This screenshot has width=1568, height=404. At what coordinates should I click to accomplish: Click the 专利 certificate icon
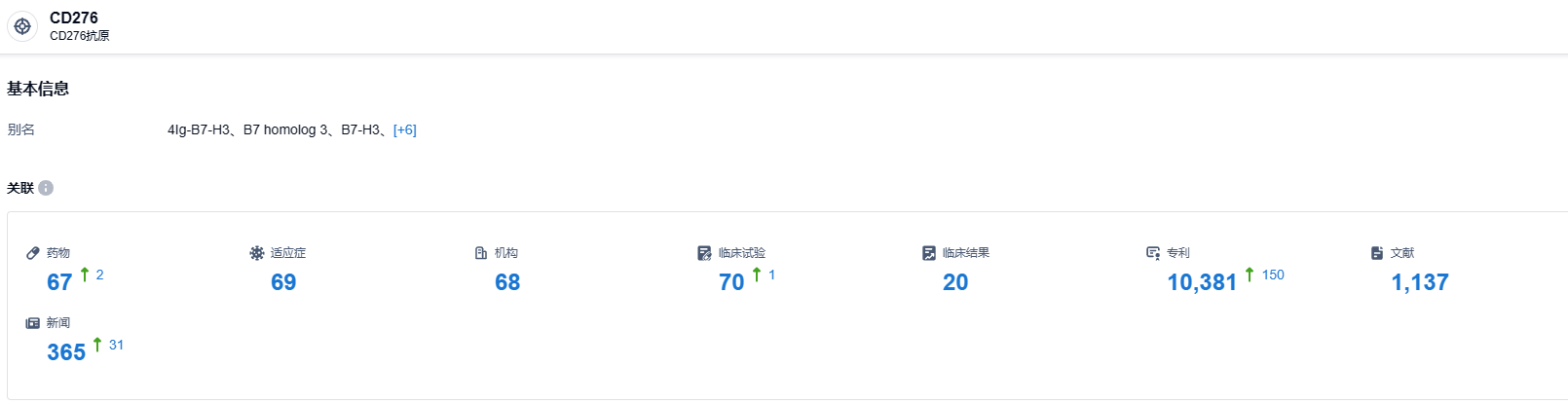pos(1153,253)
